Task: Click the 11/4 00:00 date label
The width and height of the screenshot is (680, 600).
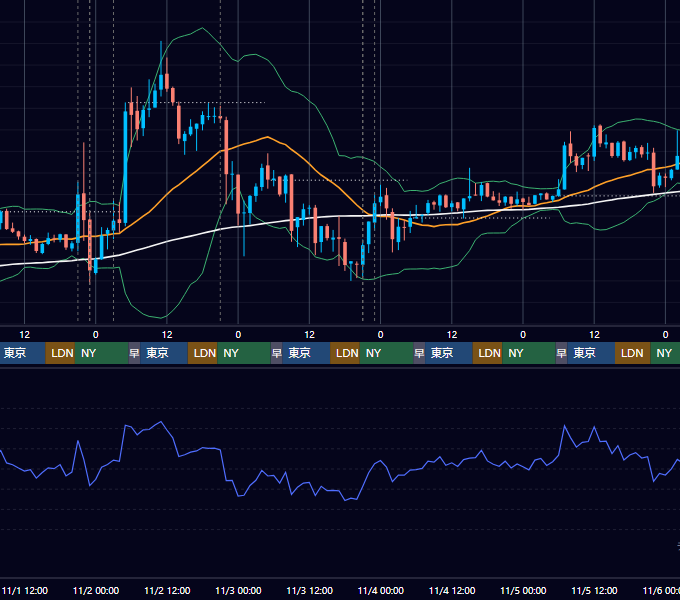Action: (381, 590)
